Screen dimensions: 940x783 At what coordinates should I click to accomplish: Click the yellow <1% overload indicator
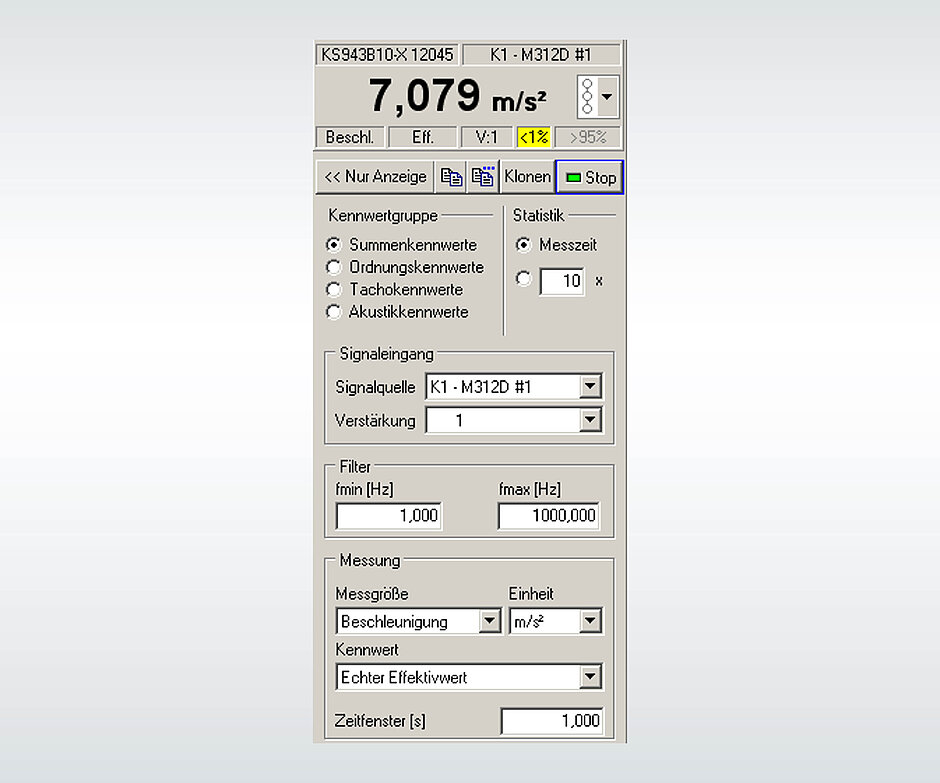coord(534,137)
